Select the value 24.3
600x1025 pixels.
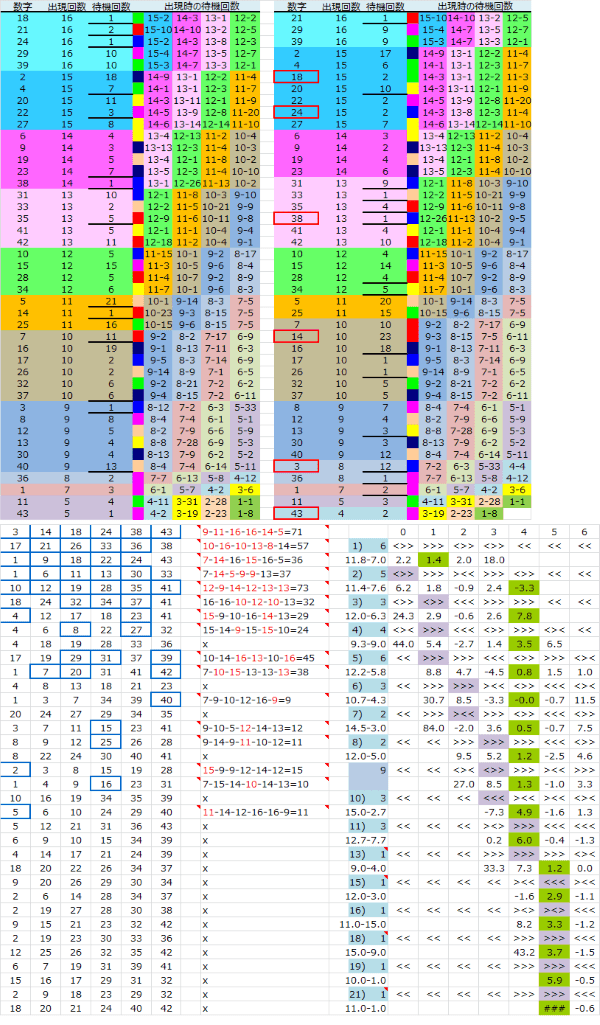tap(403, 616)
